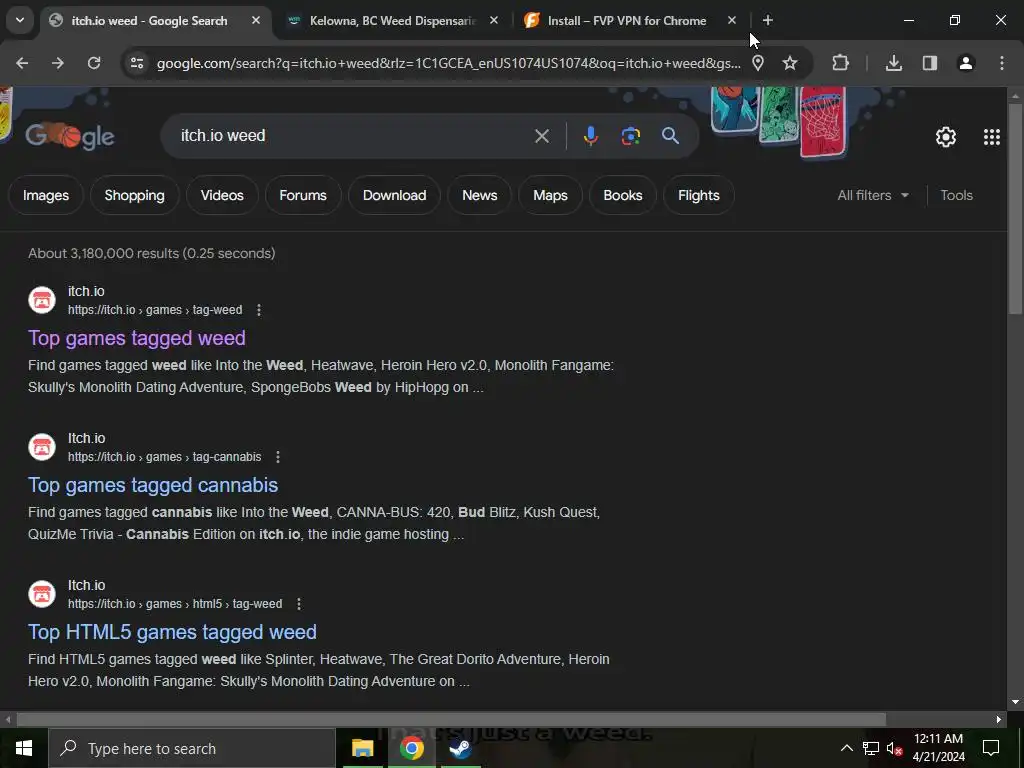Switch to Kelowna, BC Weed Dispensaries tab
The width and height of the screenshot is (1024, 768).
coord(392,21)
